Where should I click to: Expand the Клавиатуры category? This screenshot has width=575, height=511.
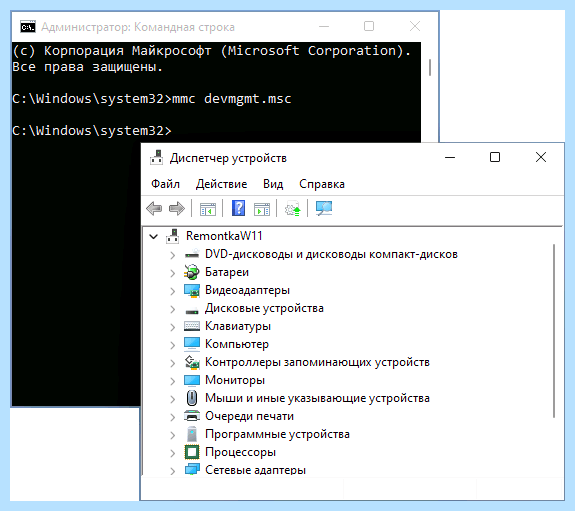(172, 327)
